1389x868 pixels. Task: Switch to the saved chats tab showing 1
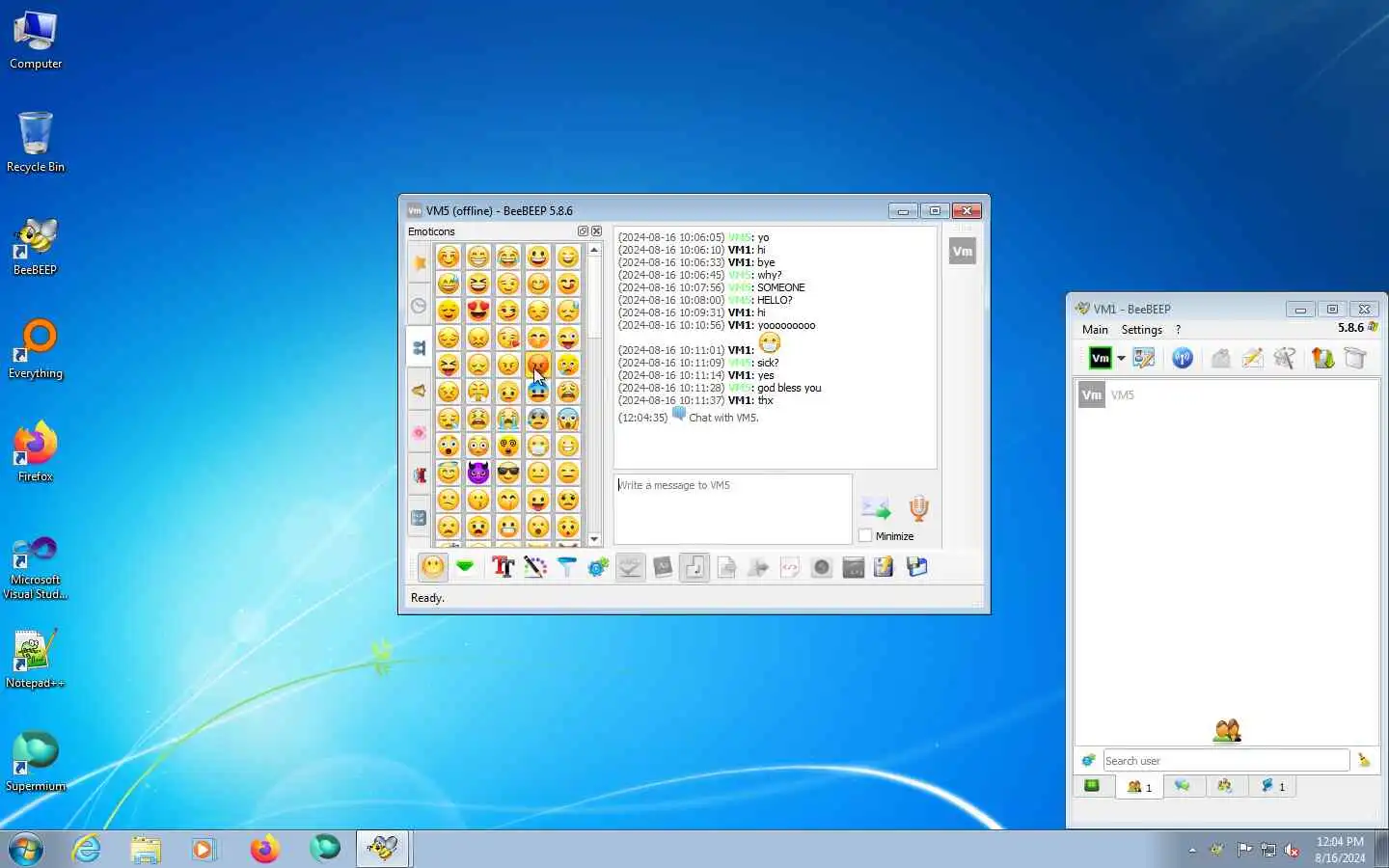coord(1273,786)
